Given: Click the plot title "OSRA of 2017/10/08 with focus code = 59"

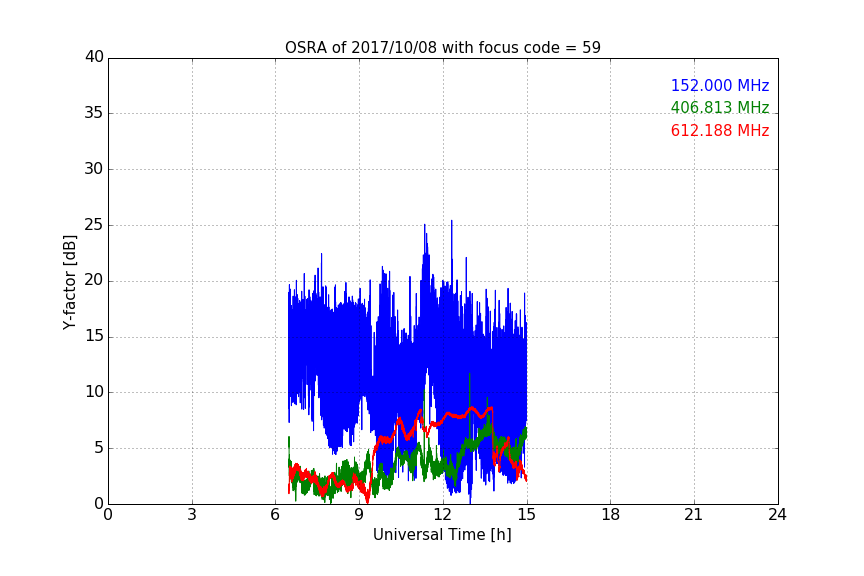Looking at the screenshot, I should pyautogui.click(x=442, y=48).
